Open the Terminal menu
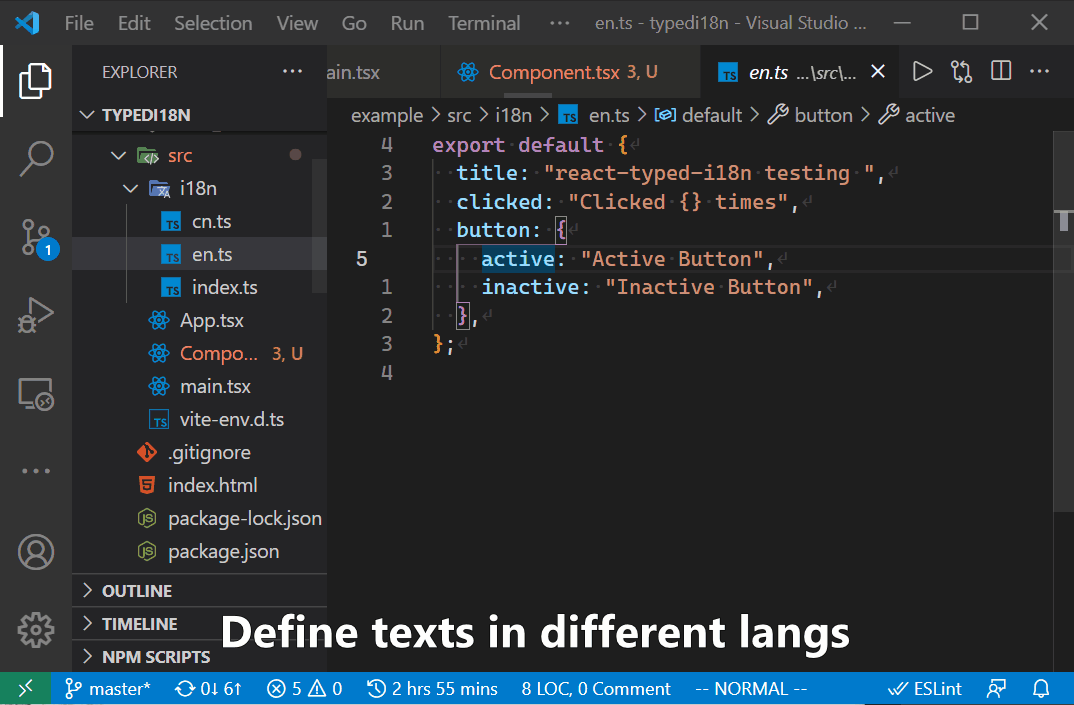 pyautogui.click(x=484, y=23)
